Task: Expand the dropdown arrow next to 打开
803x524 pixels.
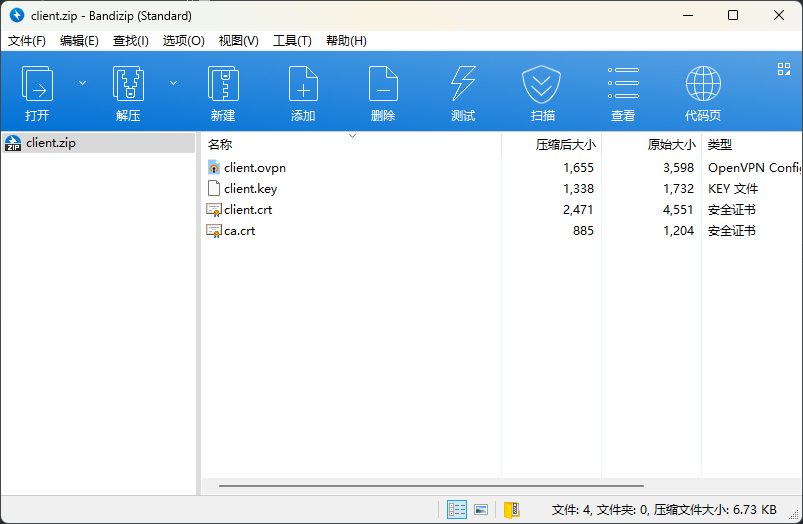Action: [x=82, y=83]
